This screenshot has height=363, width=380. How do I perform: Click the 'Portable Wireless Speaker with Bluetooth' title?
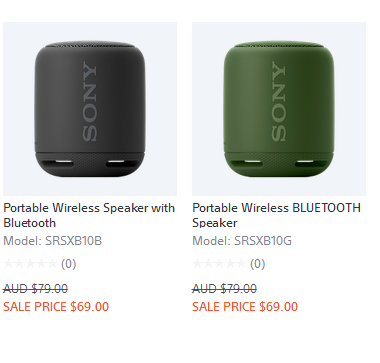click(x=89, y=215)
